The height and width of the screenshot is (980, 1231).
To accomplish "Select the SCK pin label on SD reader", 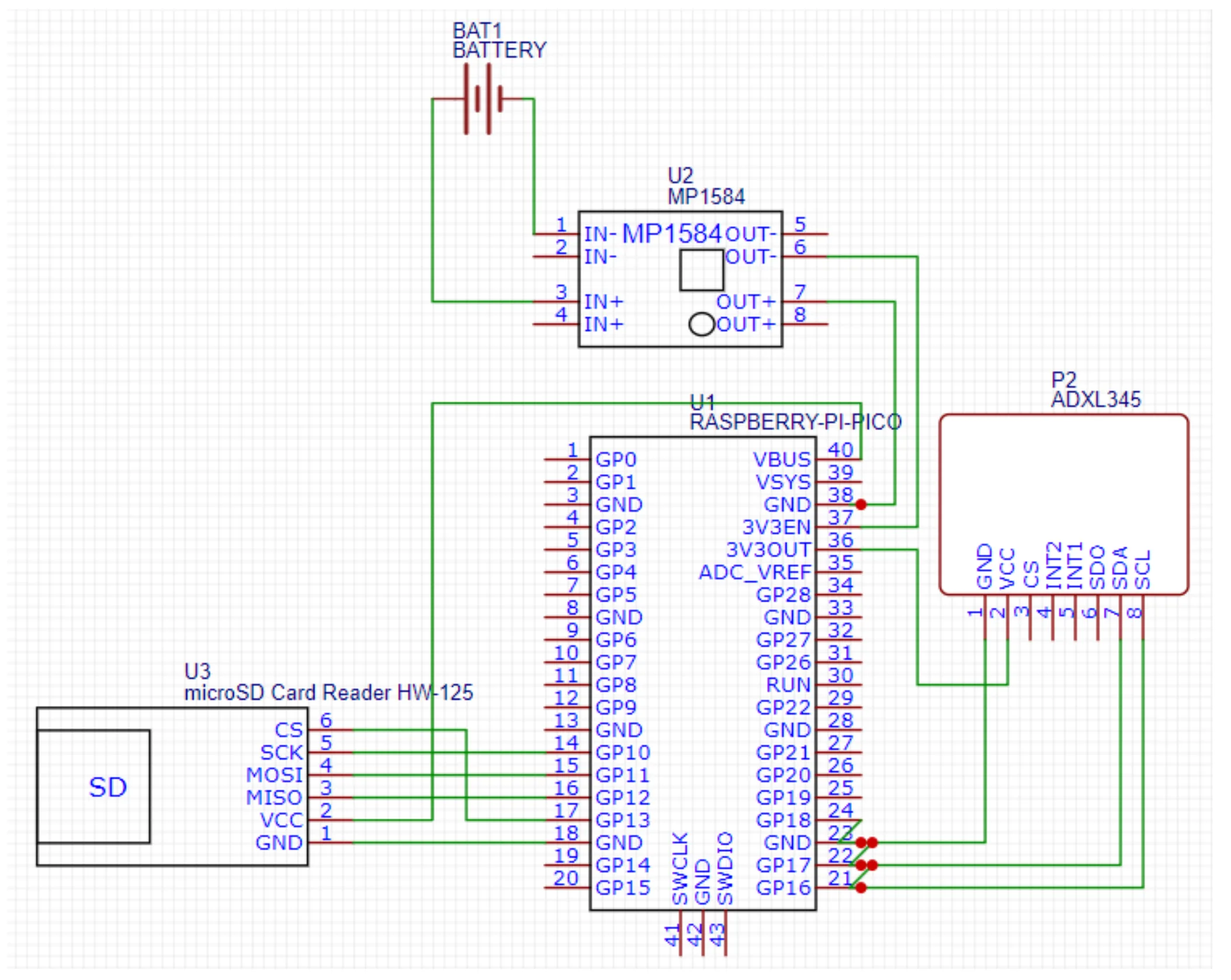I will pyautogui.click(x=282, y=753).
